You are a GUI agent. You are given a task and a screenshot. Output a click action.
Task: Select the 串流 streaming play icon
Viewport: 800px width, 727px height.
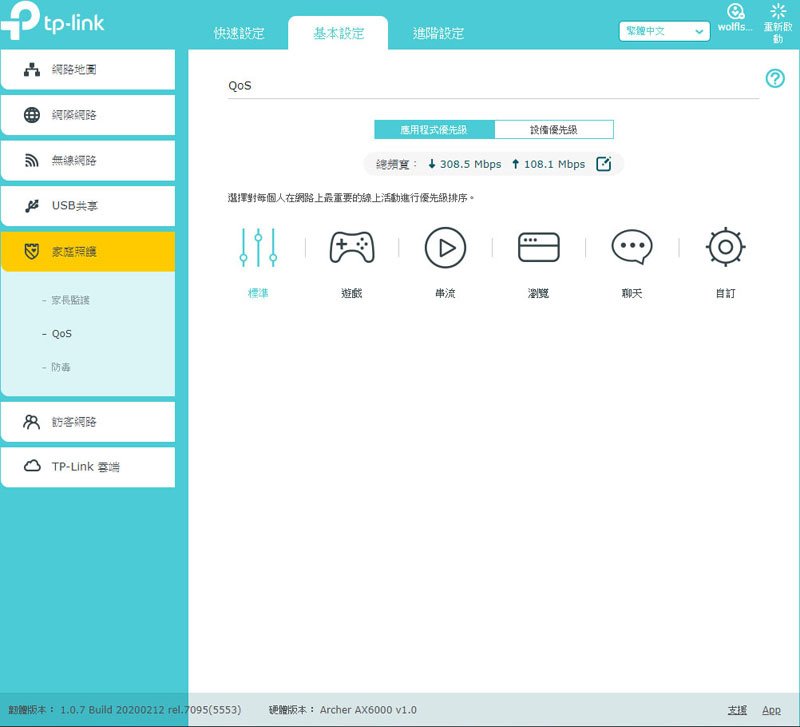pos(445,247)
